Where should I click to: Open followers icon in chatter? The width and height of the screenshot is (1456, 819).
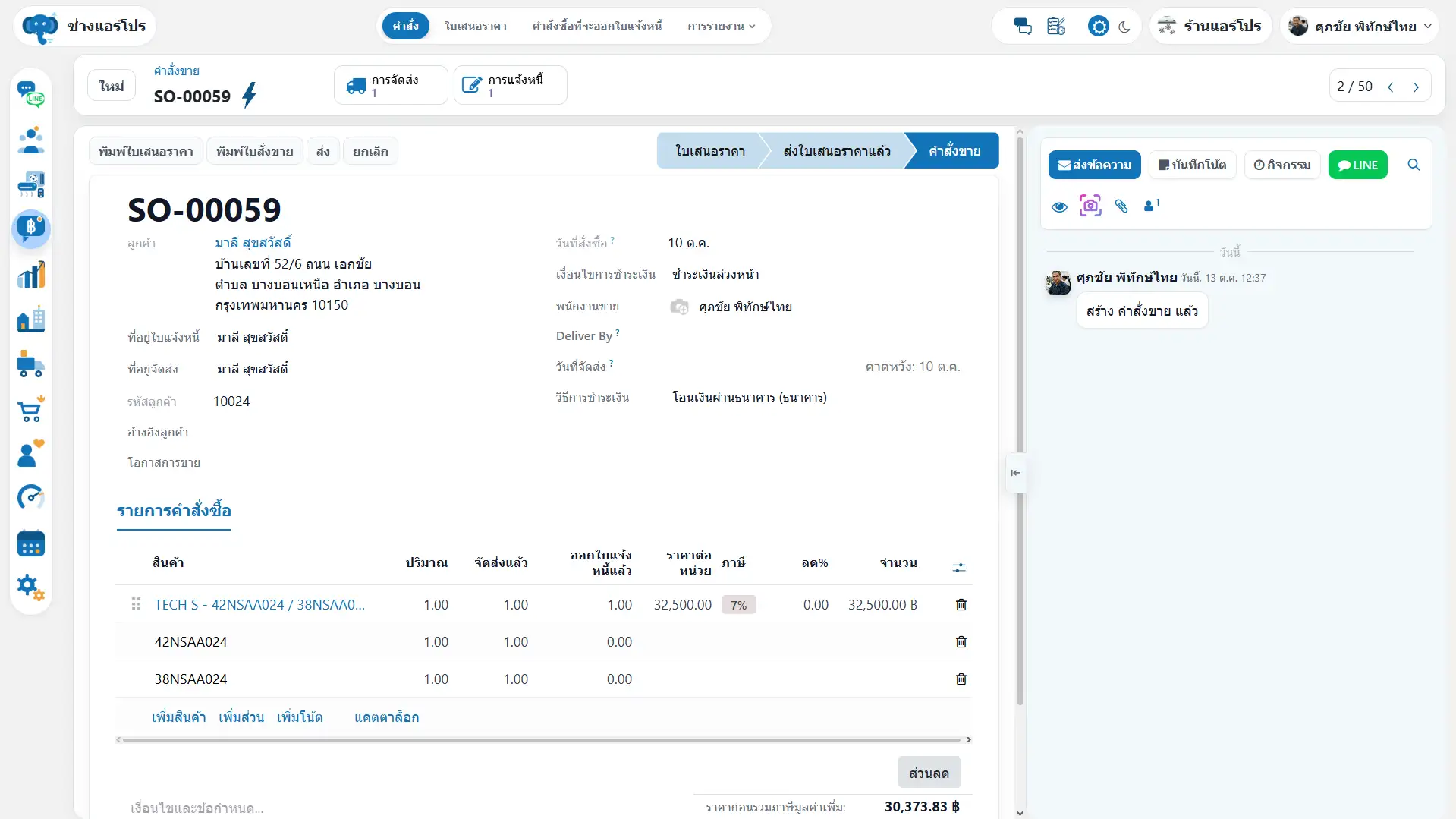click(1151, 206)
